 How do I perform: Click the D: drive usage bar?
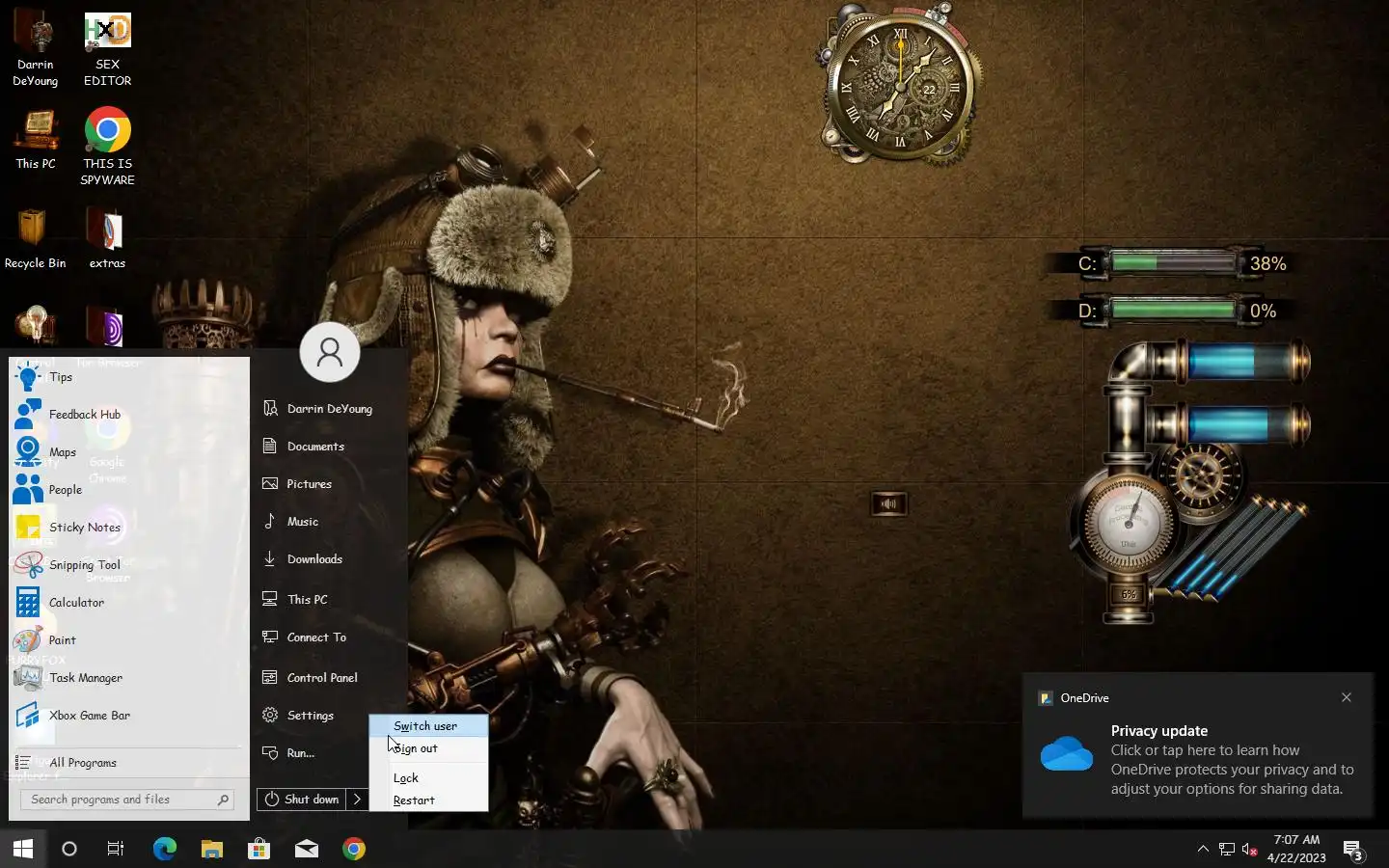point(1172,310)
